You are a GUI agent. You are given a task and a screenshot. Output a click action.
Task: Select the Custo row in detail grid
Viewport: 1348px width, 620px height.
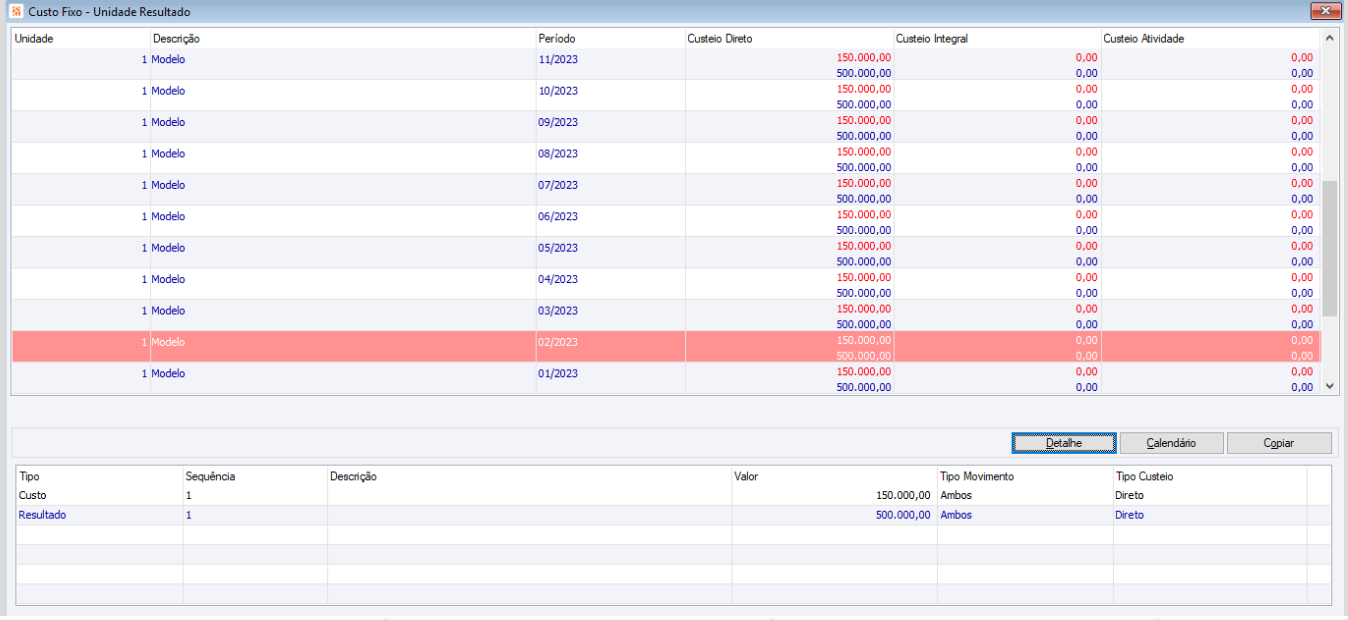point(674,495)
